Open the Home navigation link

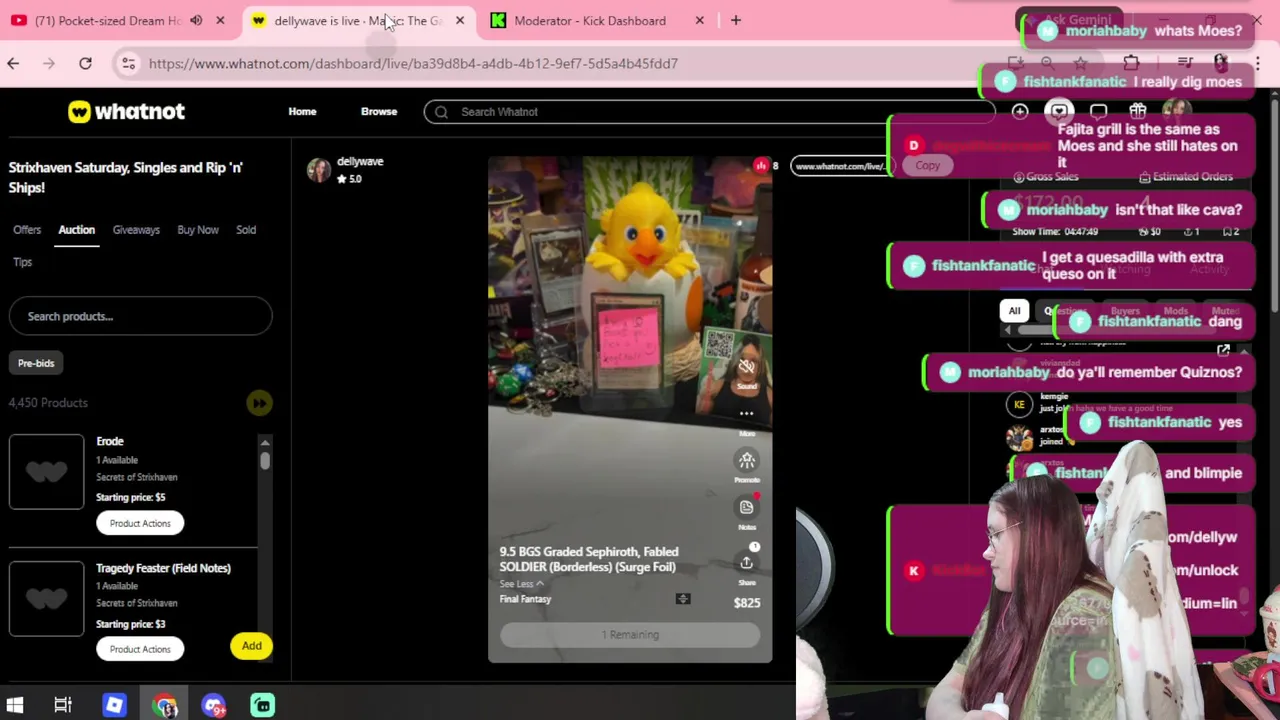click(302, 112)
